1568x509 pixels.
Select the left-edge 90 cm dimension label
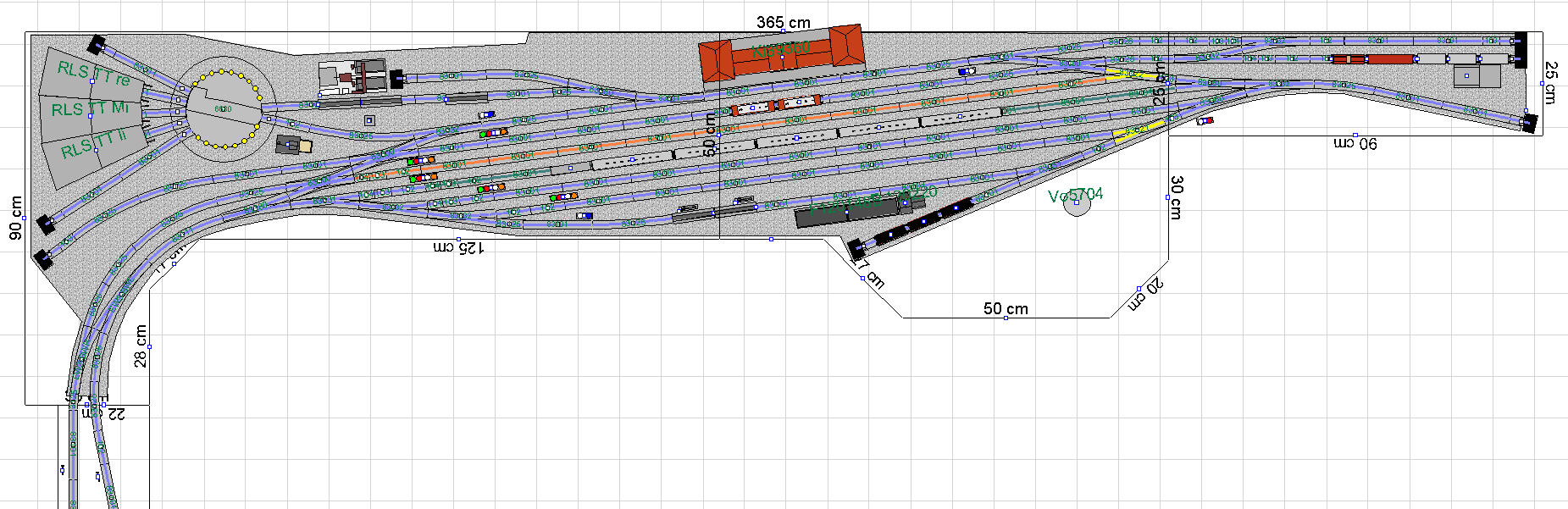click(x=15, y=218)
